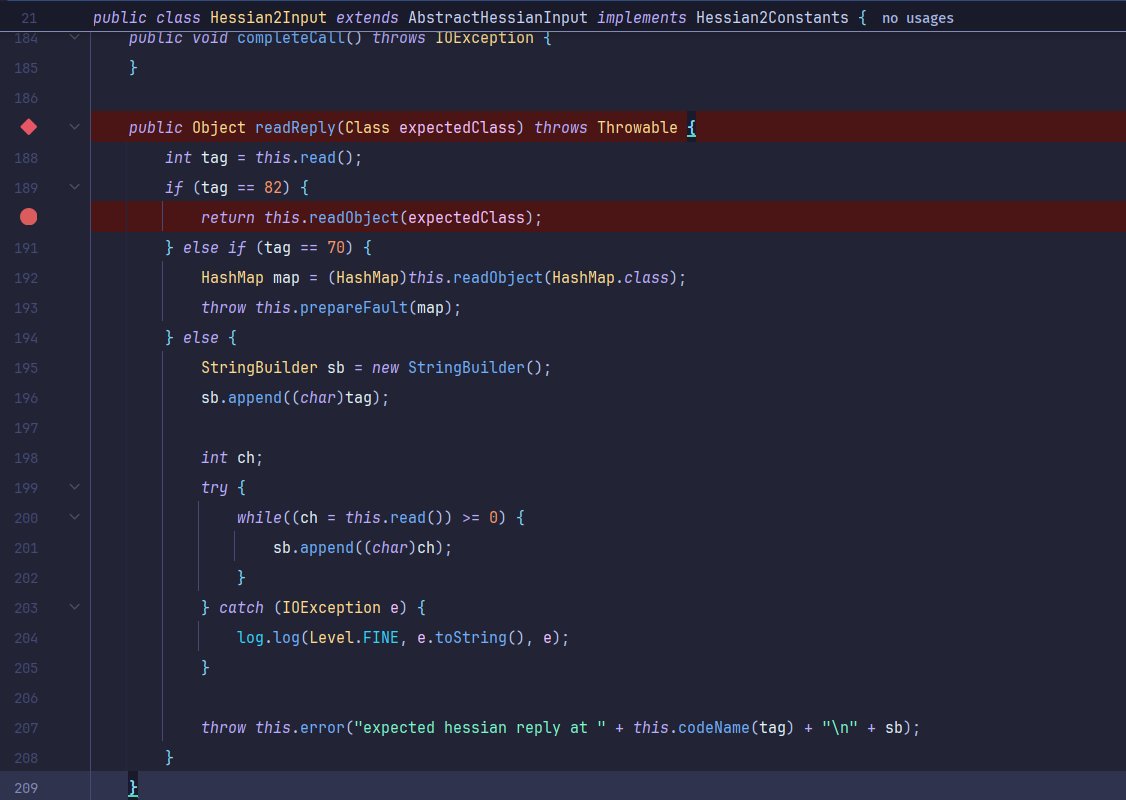
Task: Click the StringBuilder type on line 195
Action: coord(259,368)
